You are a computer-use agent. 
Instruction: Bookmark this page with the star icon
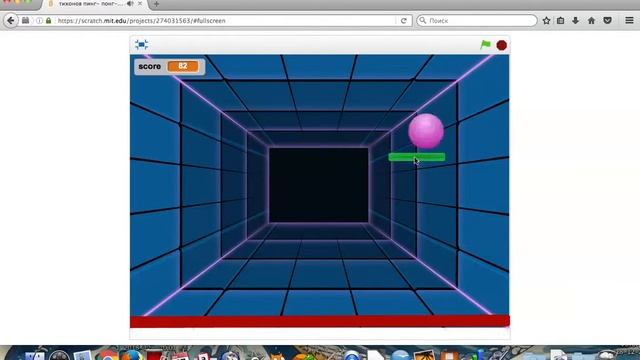click(x=547, y=20)
